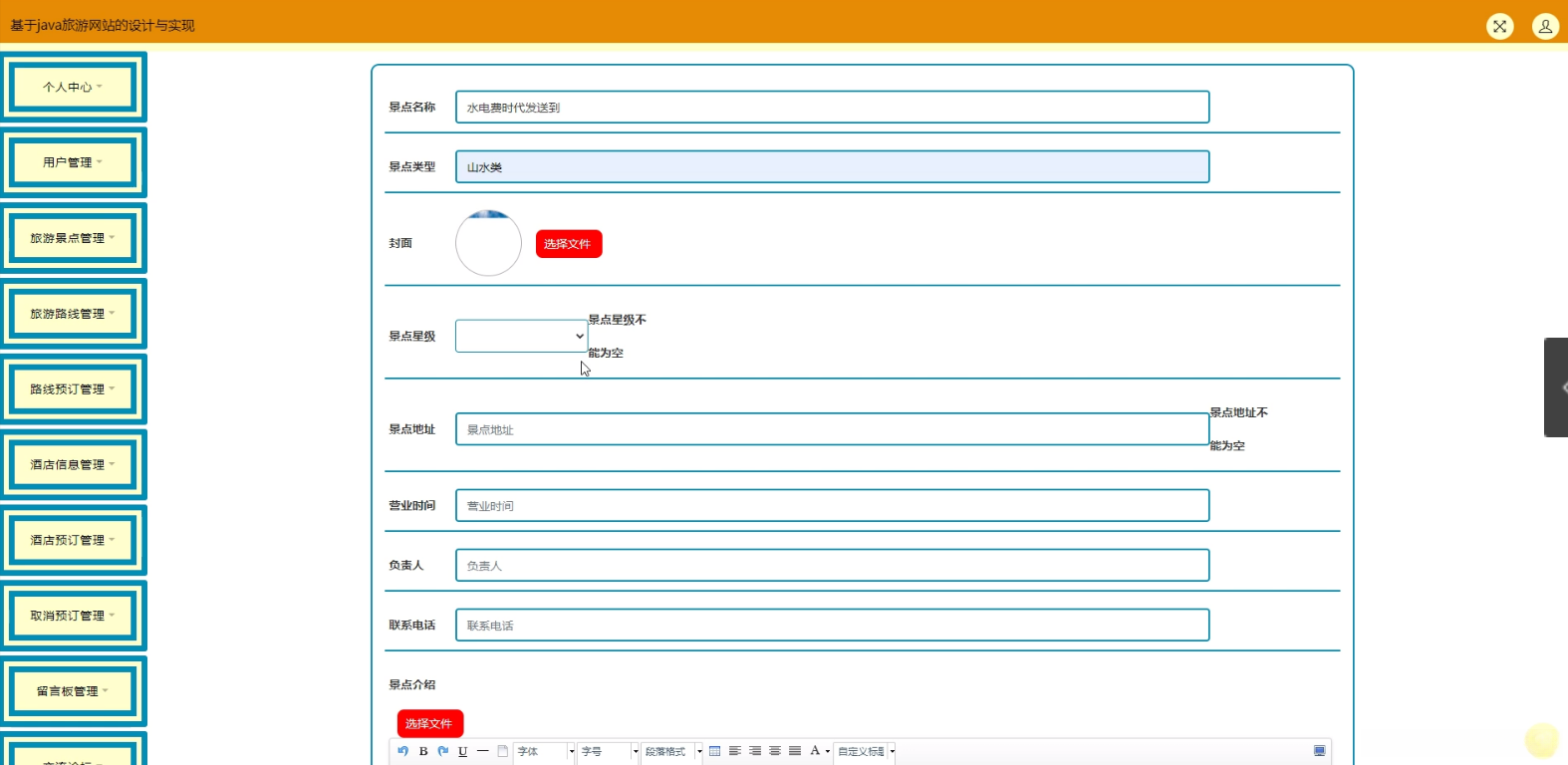
Task: Expand the 个人中心 sidebar menu
Action: click(73, 87)
